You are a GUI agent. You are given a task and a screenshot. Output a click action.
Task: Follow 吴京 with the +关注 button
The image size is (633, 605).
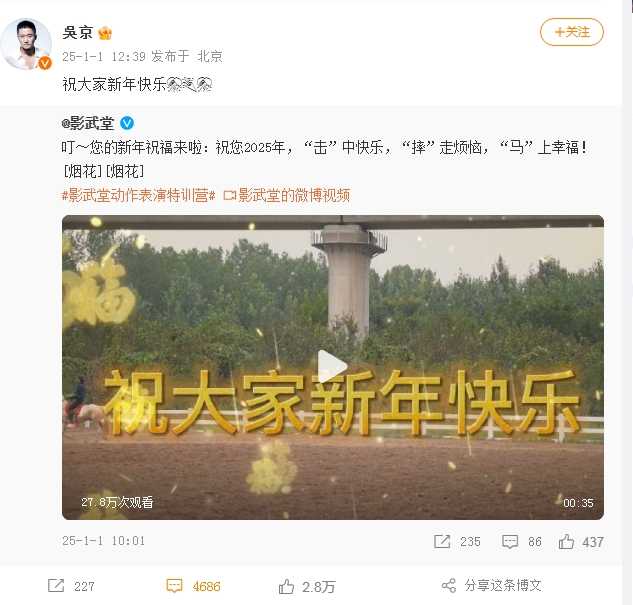(572, 32)
